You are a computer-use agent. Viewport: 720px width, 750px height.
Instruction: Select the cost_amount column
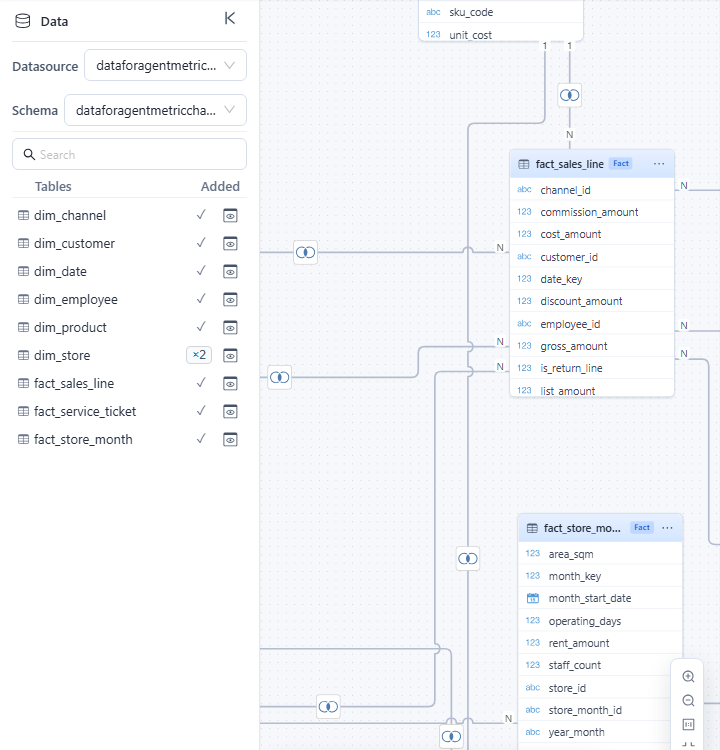coord(592,234)
